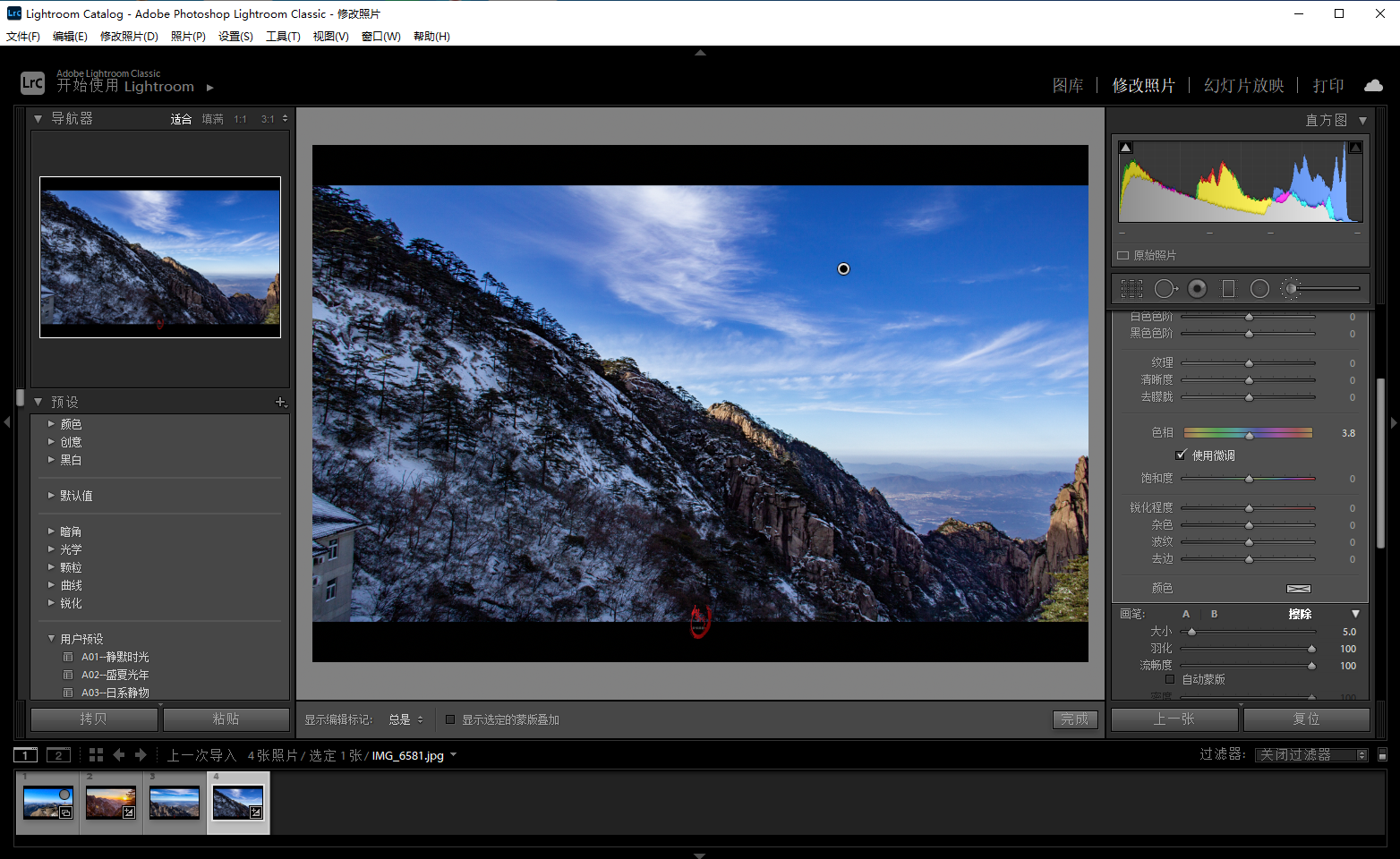
Task: Toggle highlight clipping indicator in histogram
Action: pyautogui.click(x=1355, y=148)
